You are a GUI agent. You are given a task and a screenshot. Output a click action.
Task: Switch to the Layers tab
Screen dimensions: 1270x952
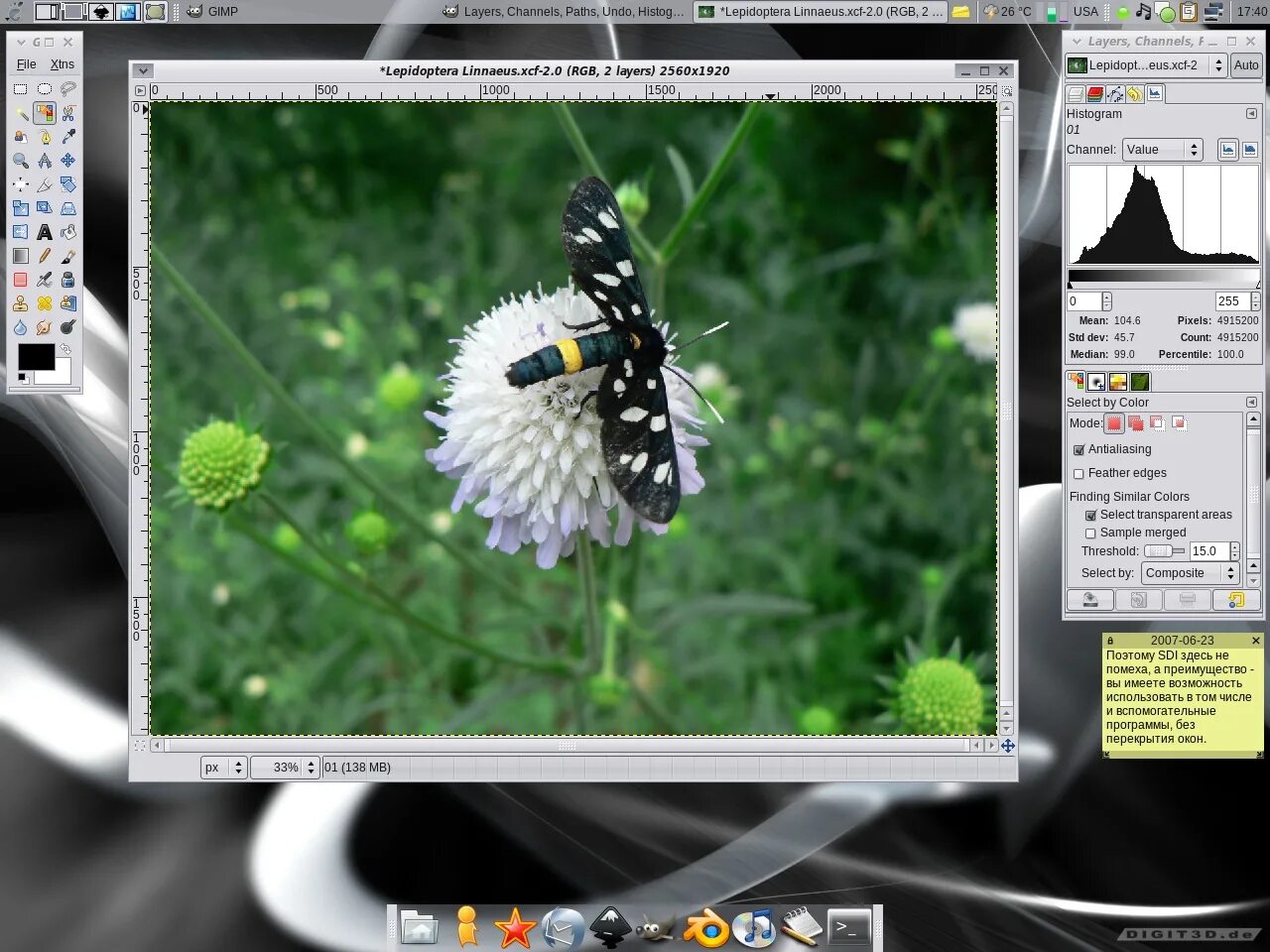(1076, 94)
